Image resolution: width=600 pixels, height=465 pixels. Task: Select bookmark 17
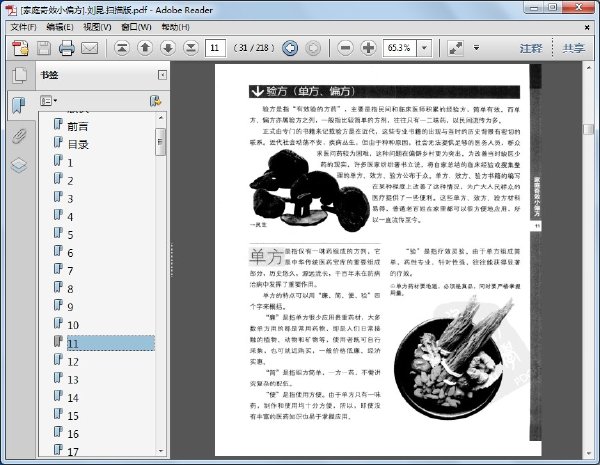[x=73, y=452]
